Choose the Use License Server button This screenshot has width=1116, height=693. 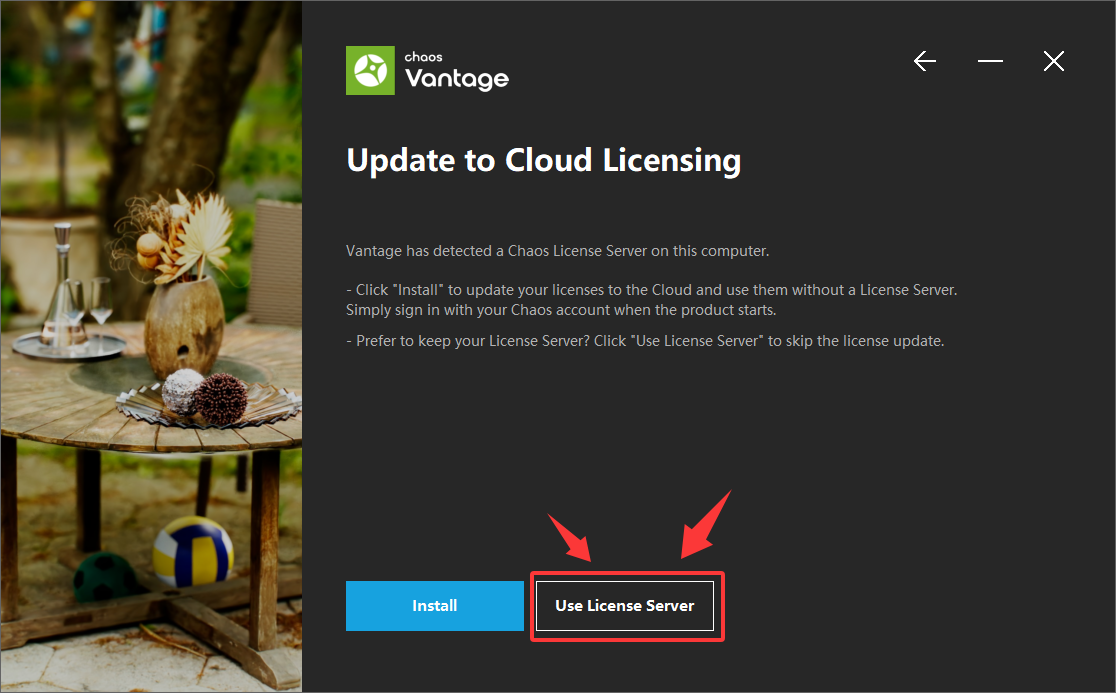tap(625, 605)
